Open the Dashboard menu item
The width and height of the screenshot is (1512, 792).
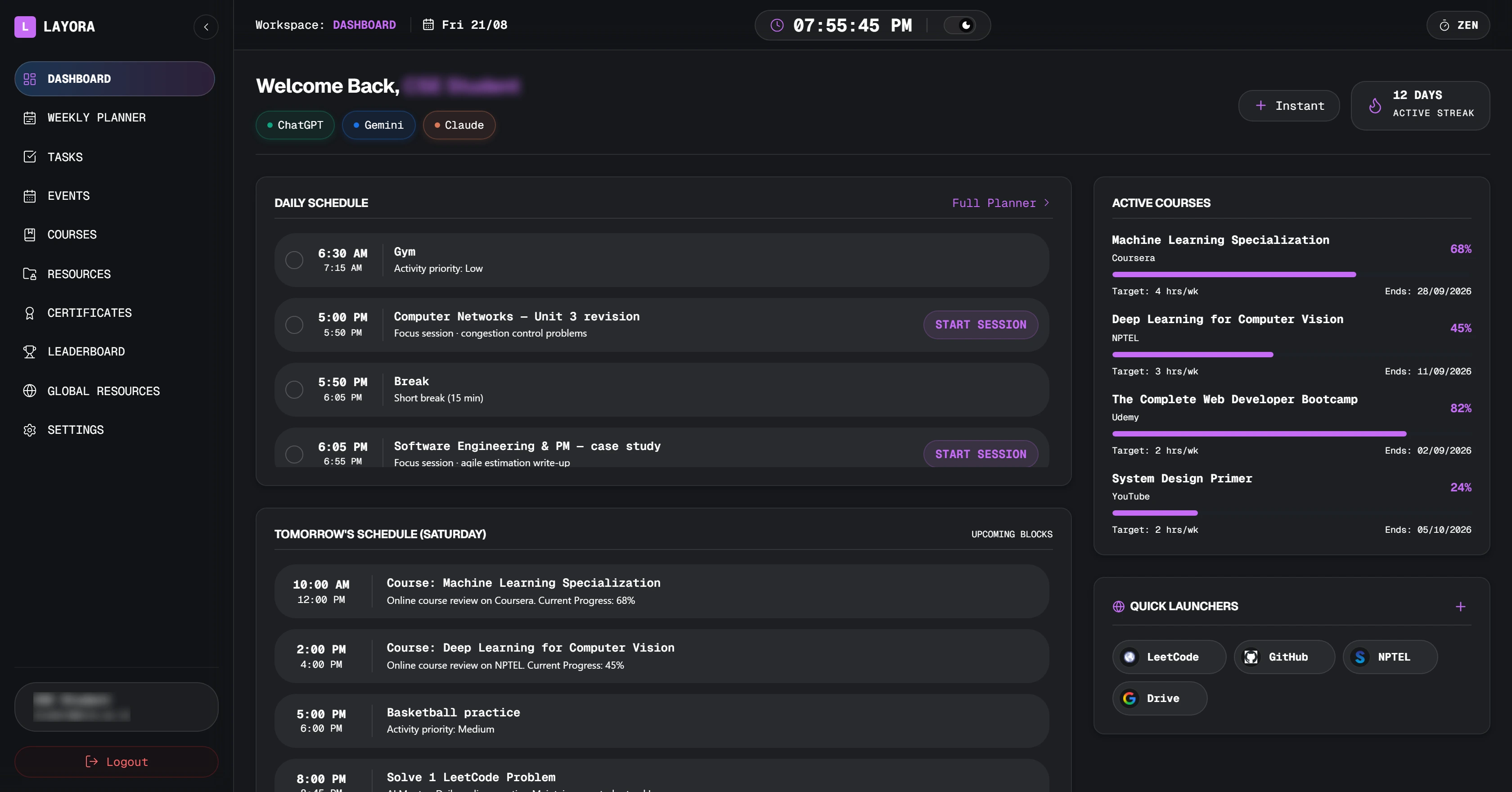tap(114, 79)
